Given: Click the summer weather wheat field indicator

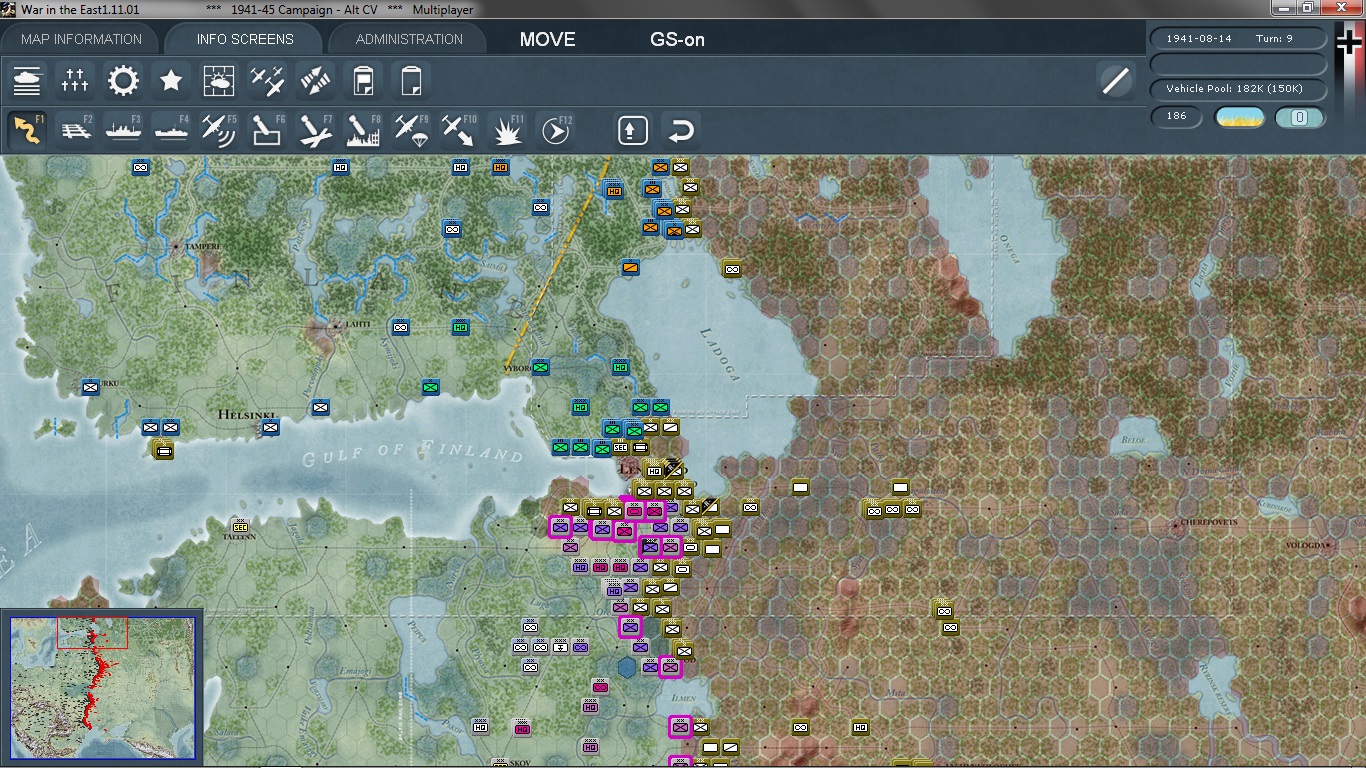Looking at the screenshot, I should coord(1240,117).
